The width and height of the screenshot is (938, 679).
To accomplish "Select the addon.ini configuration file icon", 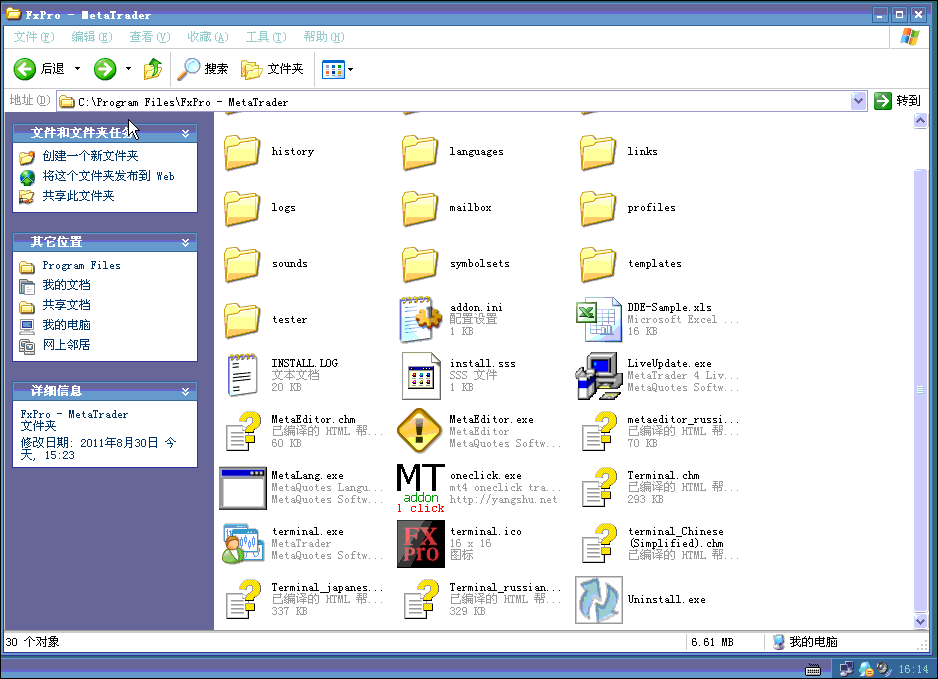I will [421, 319].
